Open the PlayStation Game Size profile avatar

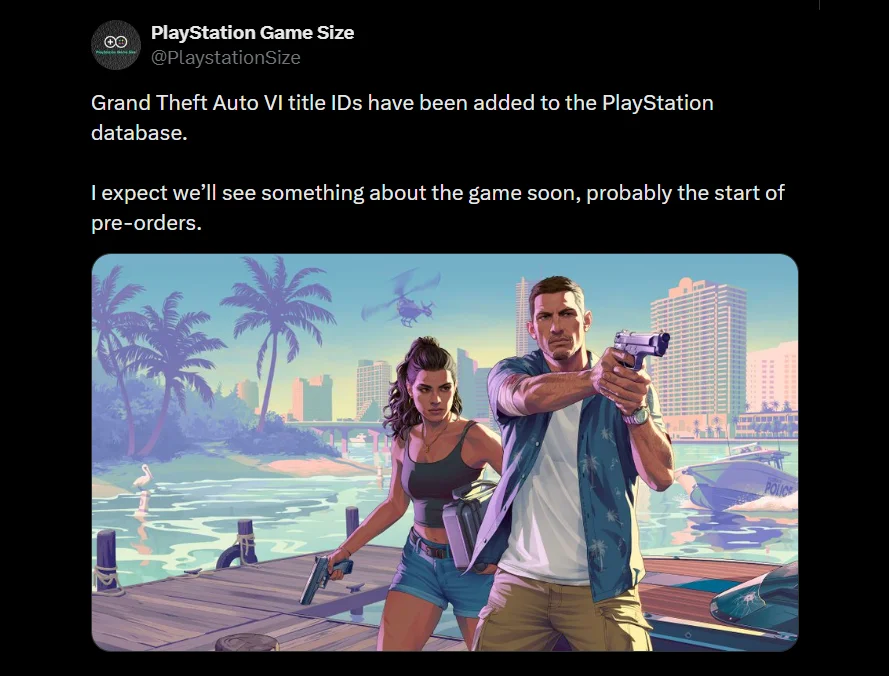116,45
